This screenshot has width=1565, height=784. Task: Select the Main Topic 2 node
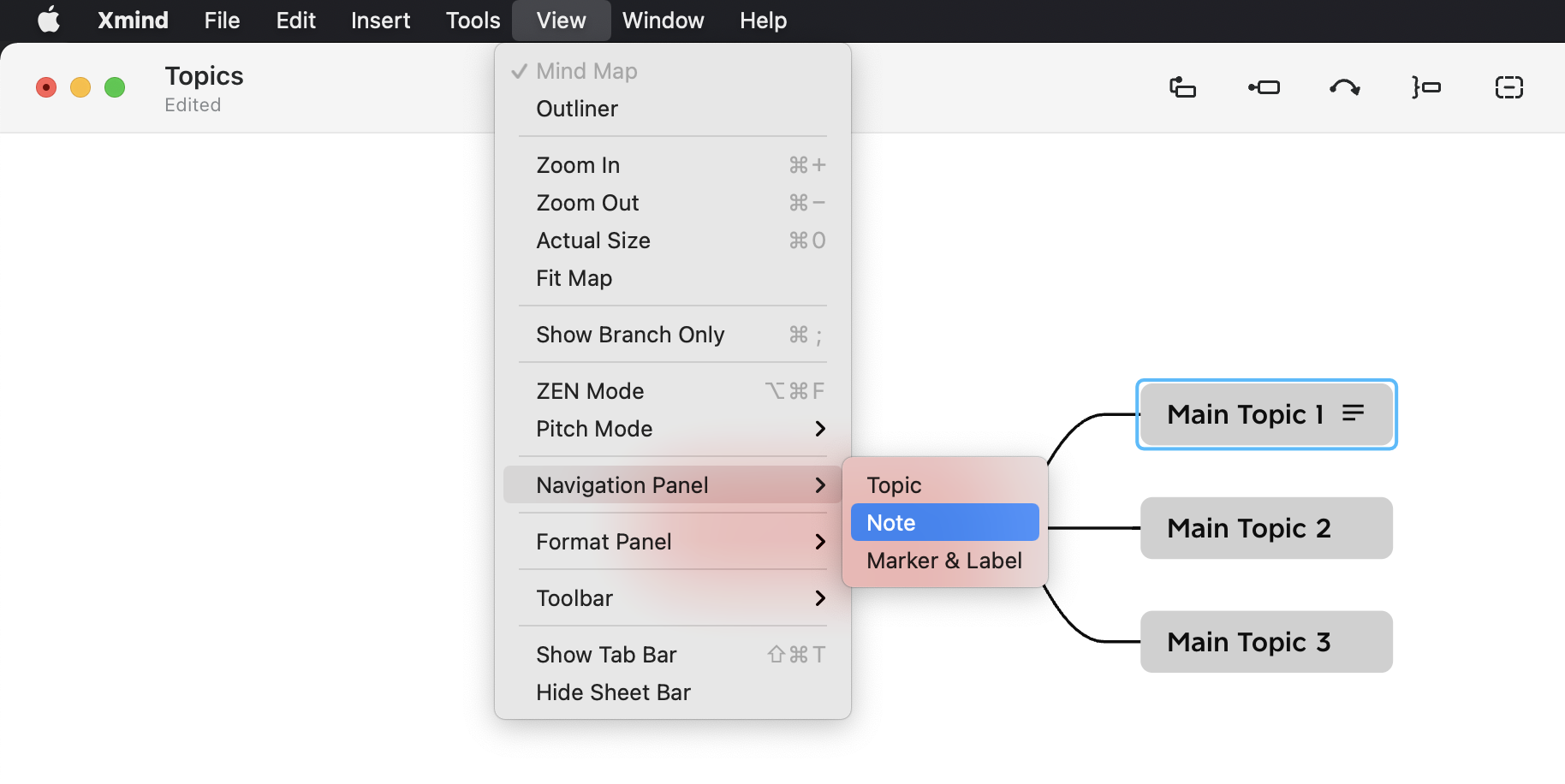(x=1266, y=528)
